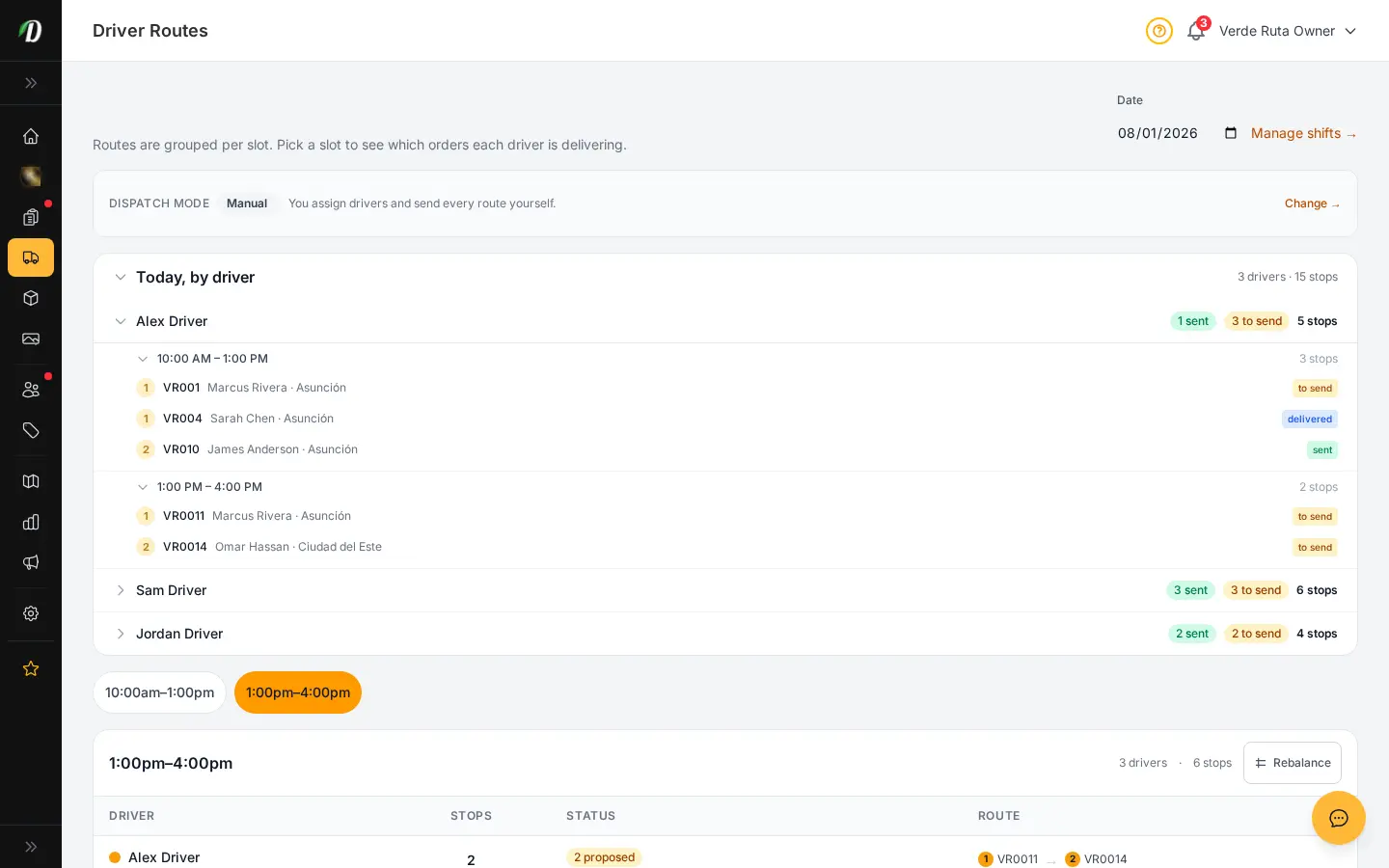Open the clipboard orders icon in sidebar
1389x868 pixels.
31,217
